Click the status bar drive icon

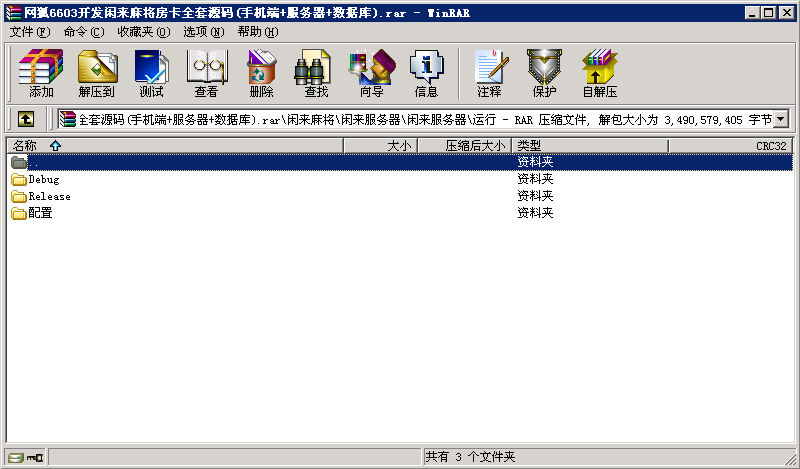(x=15, y=457)
